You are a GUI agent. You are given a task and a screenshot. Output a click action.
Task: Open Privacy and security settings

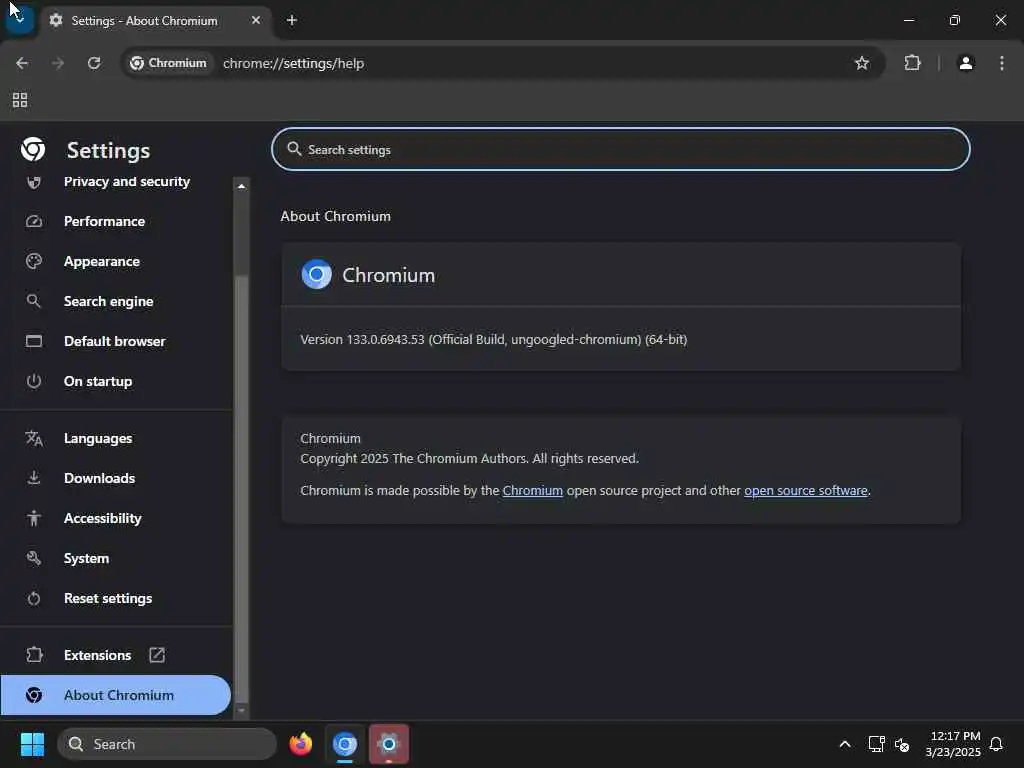116,182
